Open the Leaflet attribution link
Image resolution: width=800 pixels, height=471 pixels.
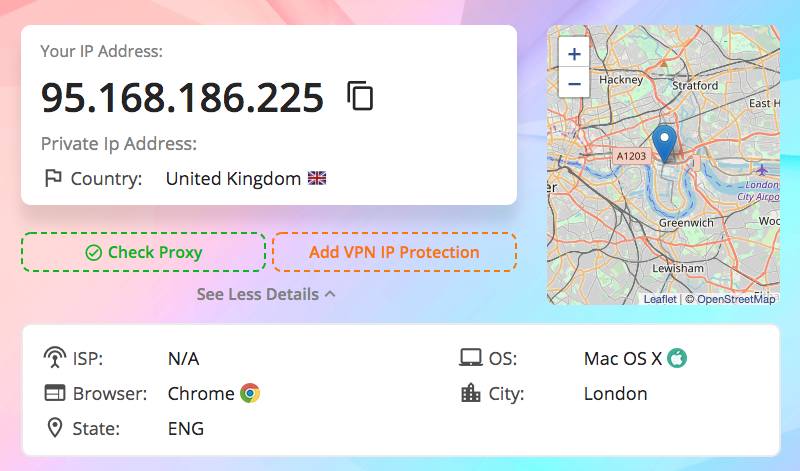(660, 299)
